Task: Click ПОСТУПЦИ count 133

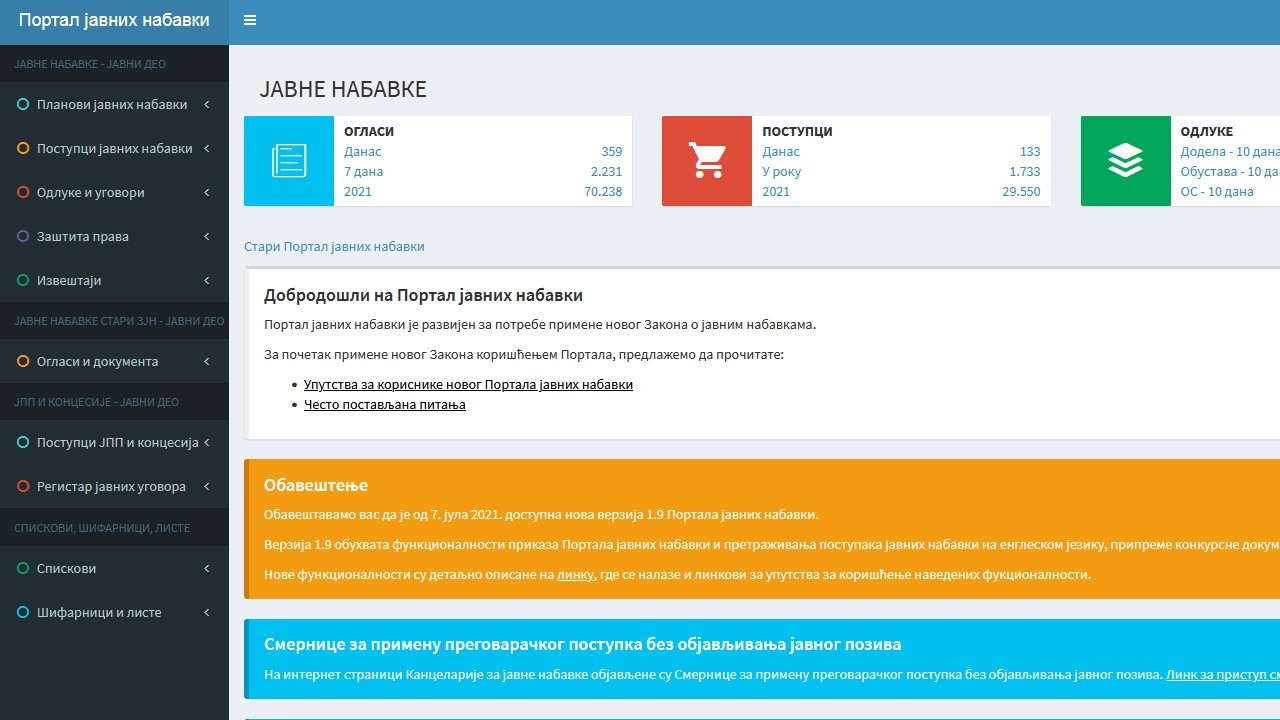Action: 1030,151
